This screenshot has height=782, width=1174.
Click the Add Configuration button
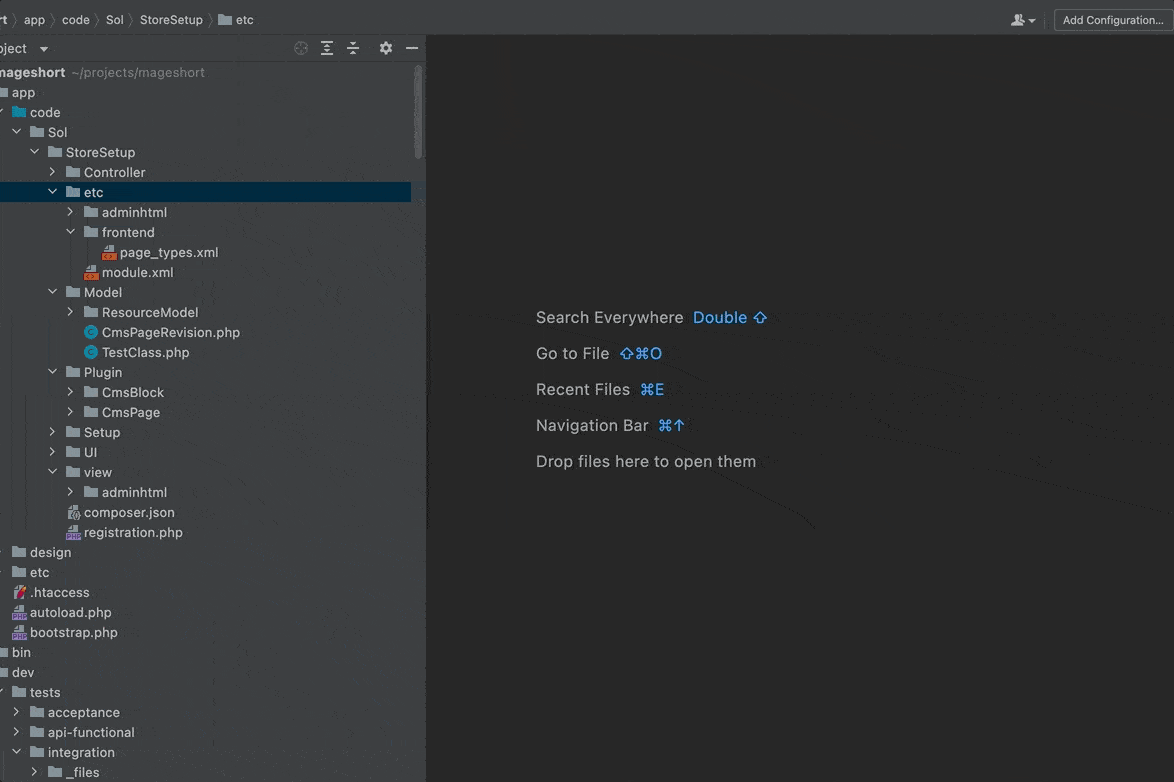tap(1112, 20)
